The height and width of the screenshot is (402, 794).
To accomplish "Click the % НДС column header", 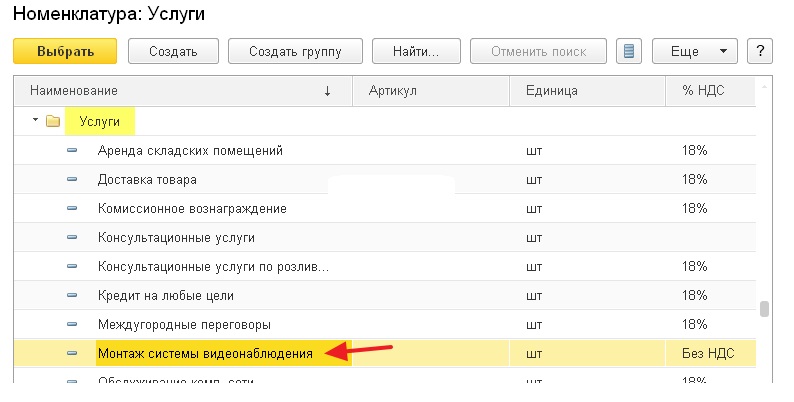I will coord(710,91).
